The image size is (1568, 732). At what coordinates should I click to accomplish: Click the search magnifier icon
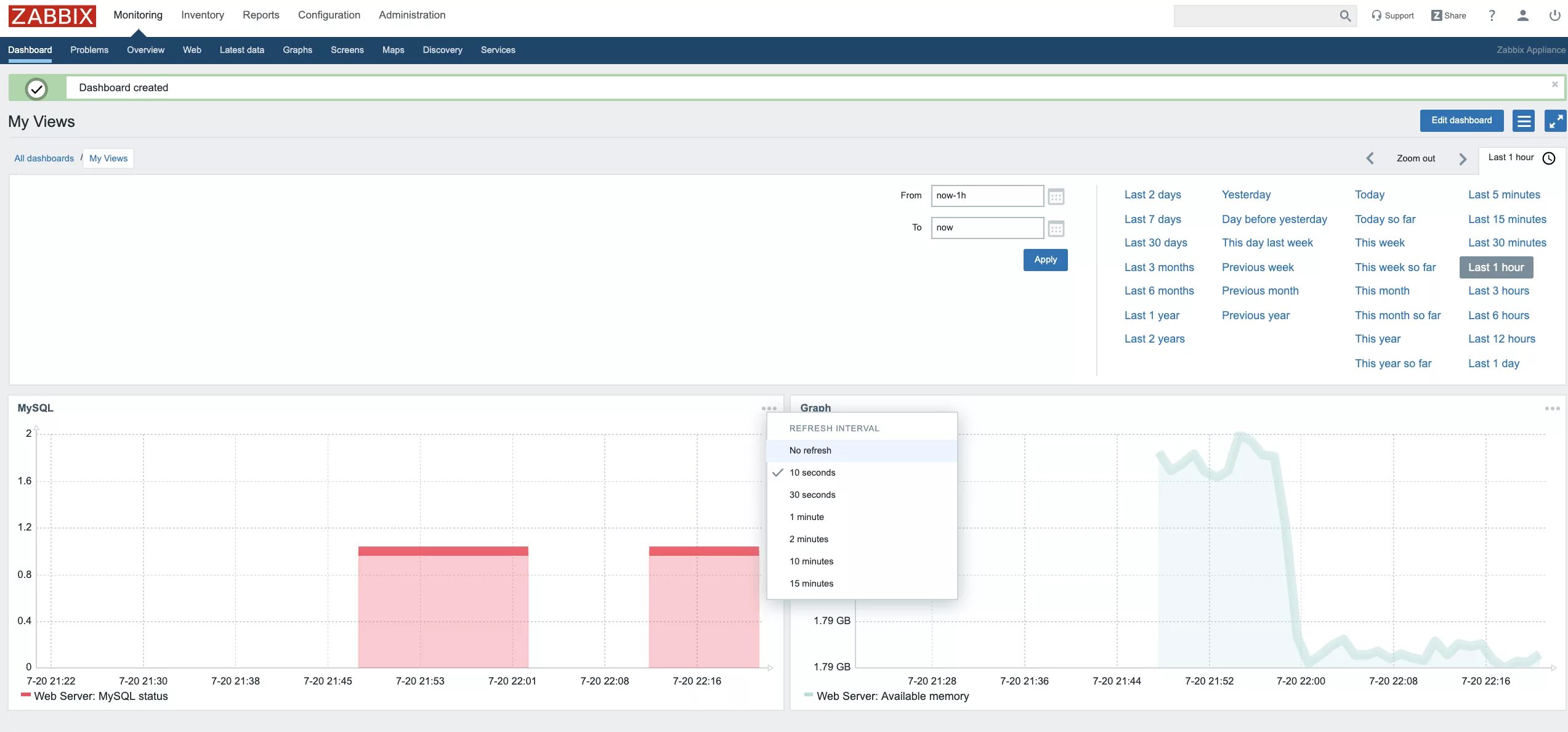click(1344, 16)
